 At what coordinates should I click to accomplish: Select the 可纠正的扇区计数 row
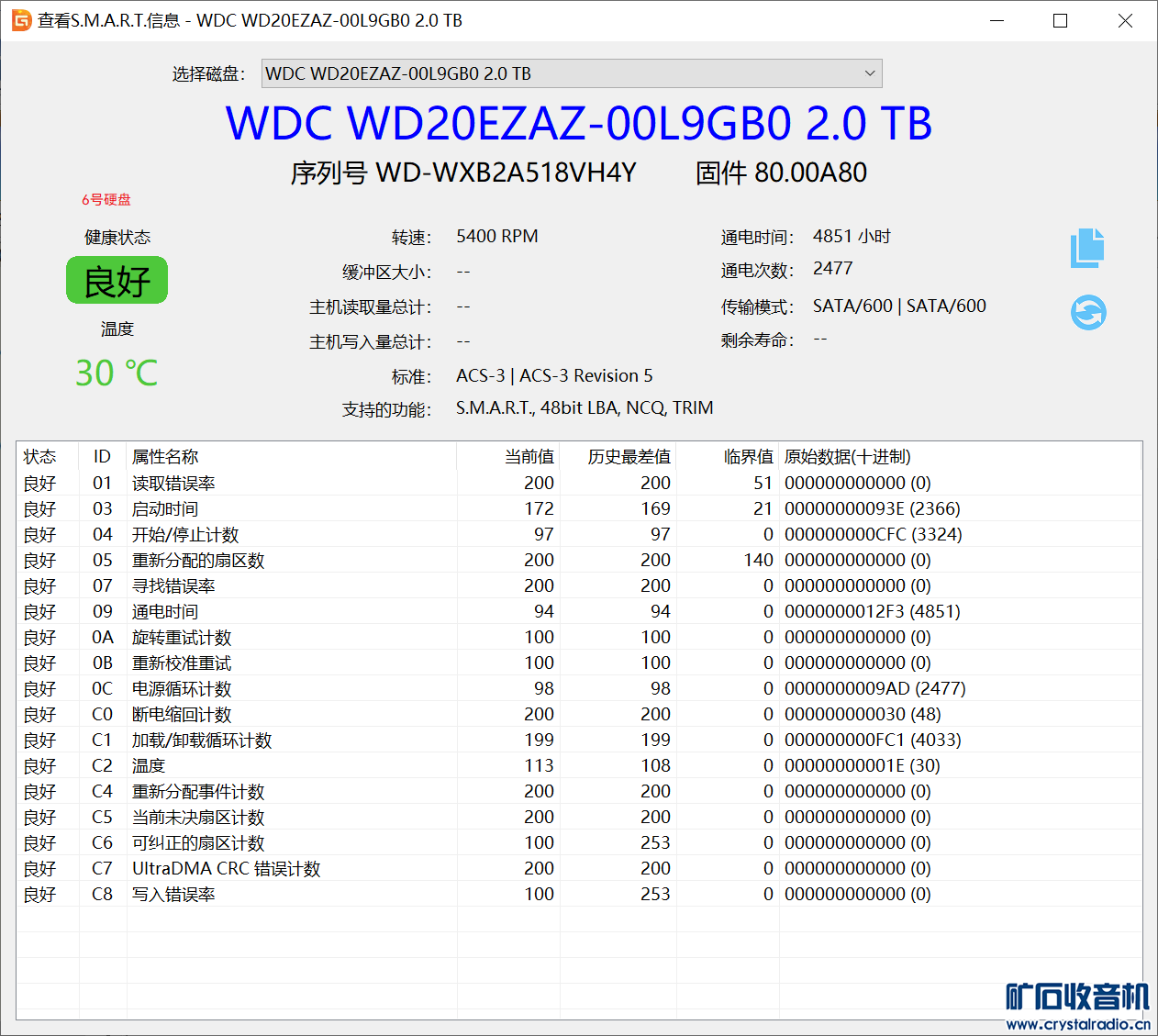click(x=579, y=842)
